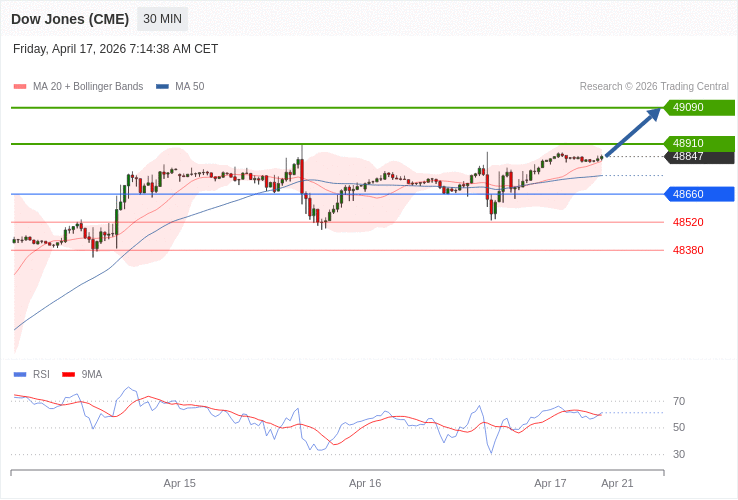738x500 pixels.
Task: Click the red 48380 support label
Action: pyautogui.click(x=688, y=250)
